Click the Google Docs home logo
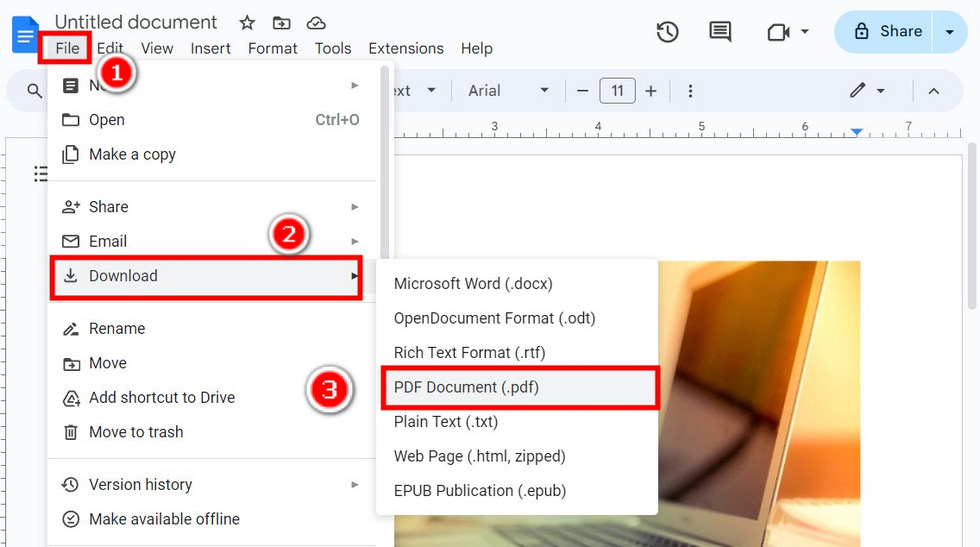The height and width of the screenshot is (547, 980). pyautogui.click(x=24, y=34)
